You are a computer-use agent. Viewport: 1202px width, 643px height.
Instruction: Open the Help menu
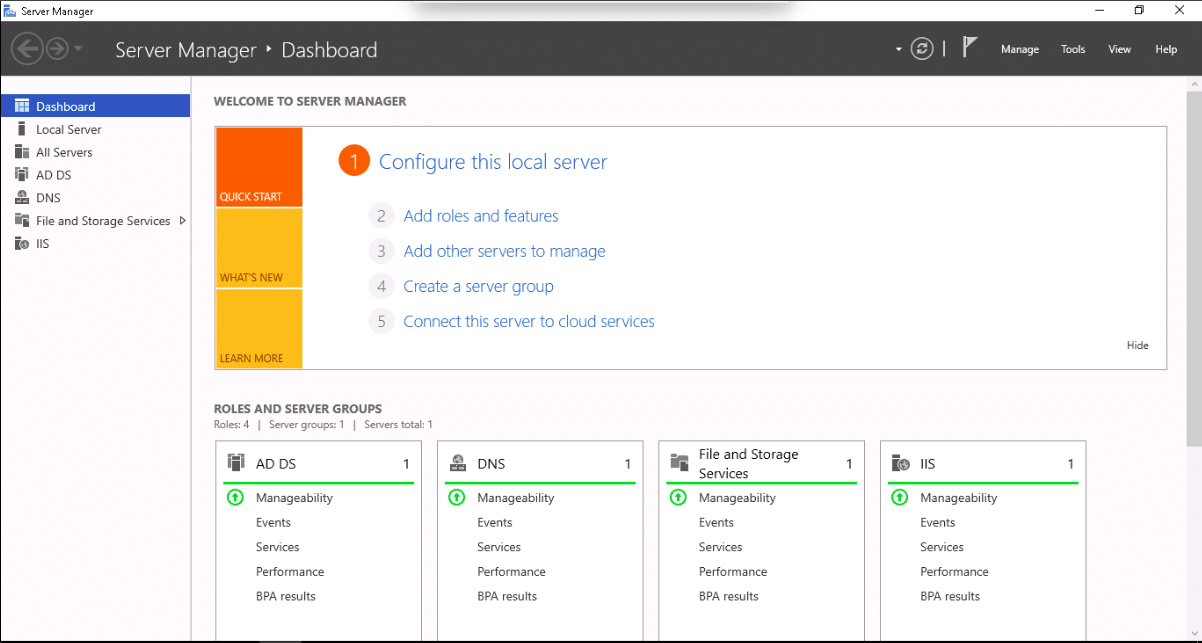click(1166, 49)
